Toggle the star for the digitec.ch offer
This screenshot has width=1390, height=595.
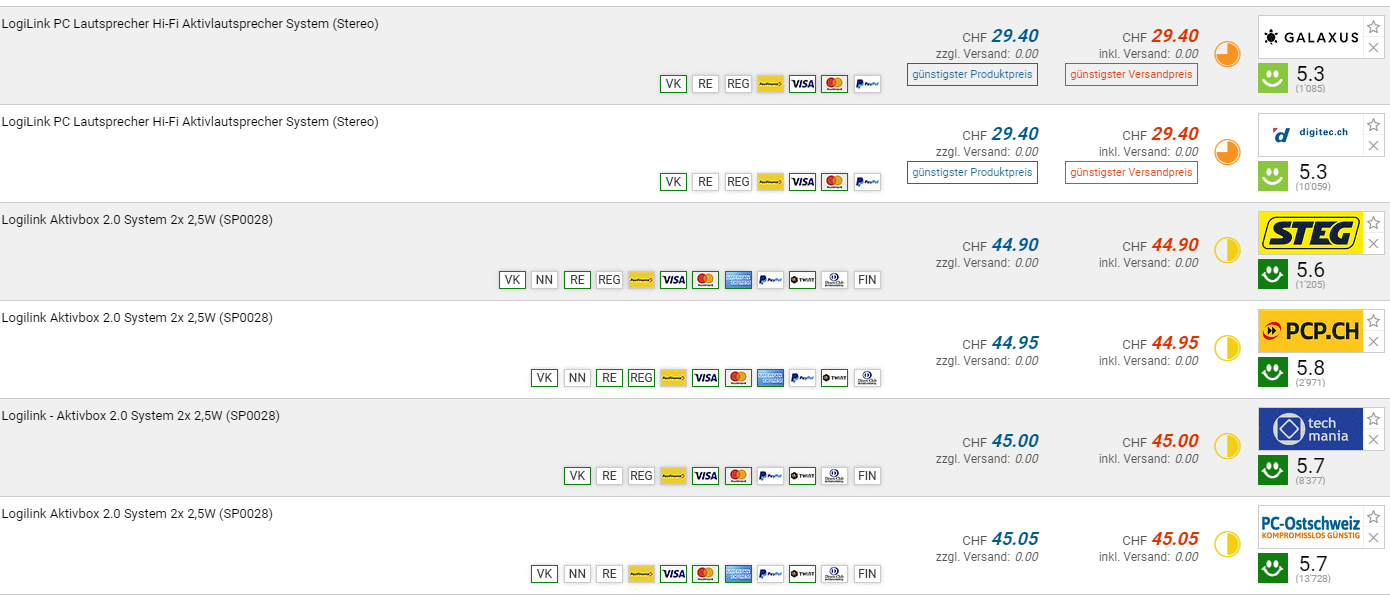click(x=1374, y=125)
